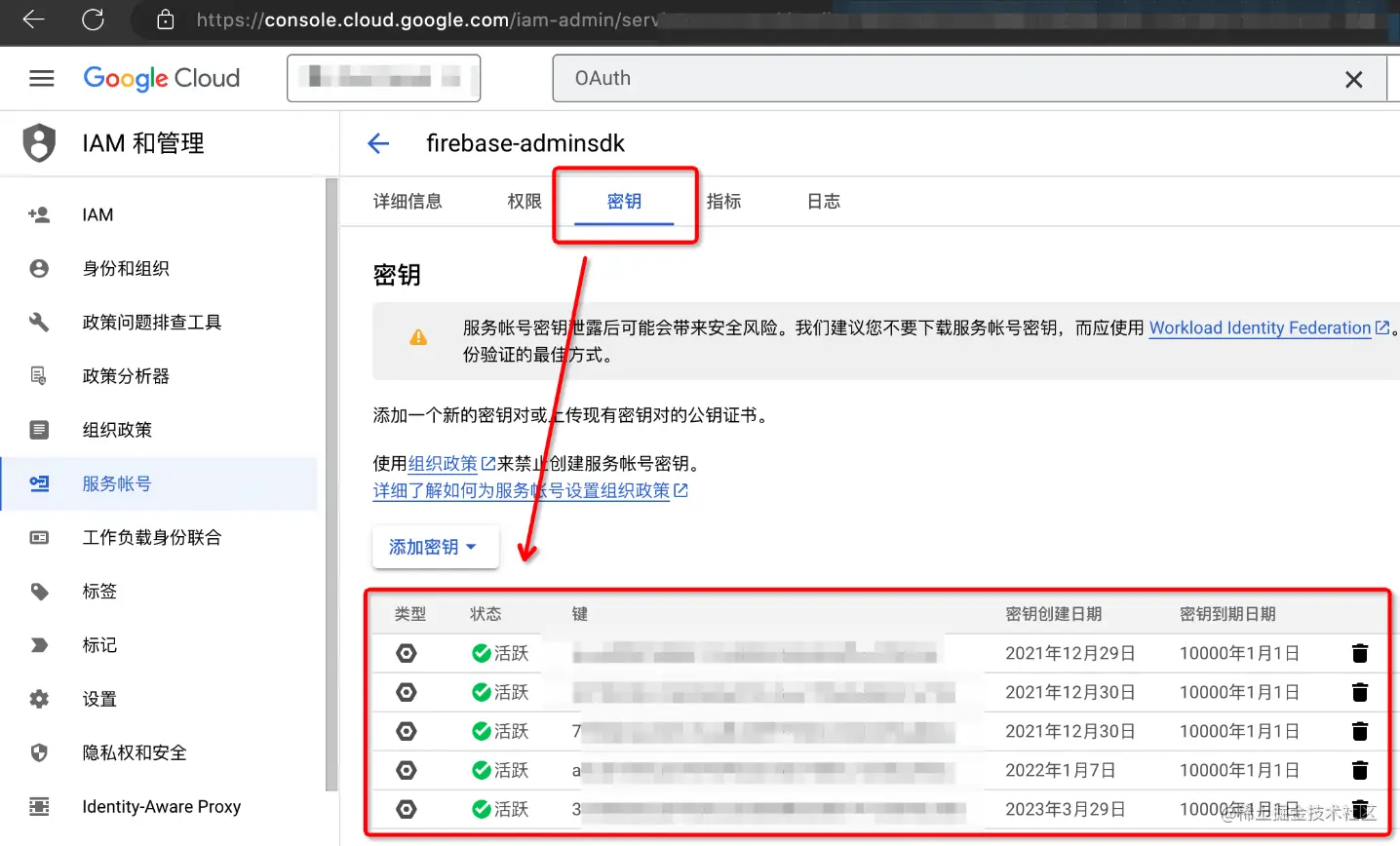Click the 10000年1月1日 expiry in the 2021年12月29日 row
Viewport: 1400px width, 846px height.
click(1239, 653)
